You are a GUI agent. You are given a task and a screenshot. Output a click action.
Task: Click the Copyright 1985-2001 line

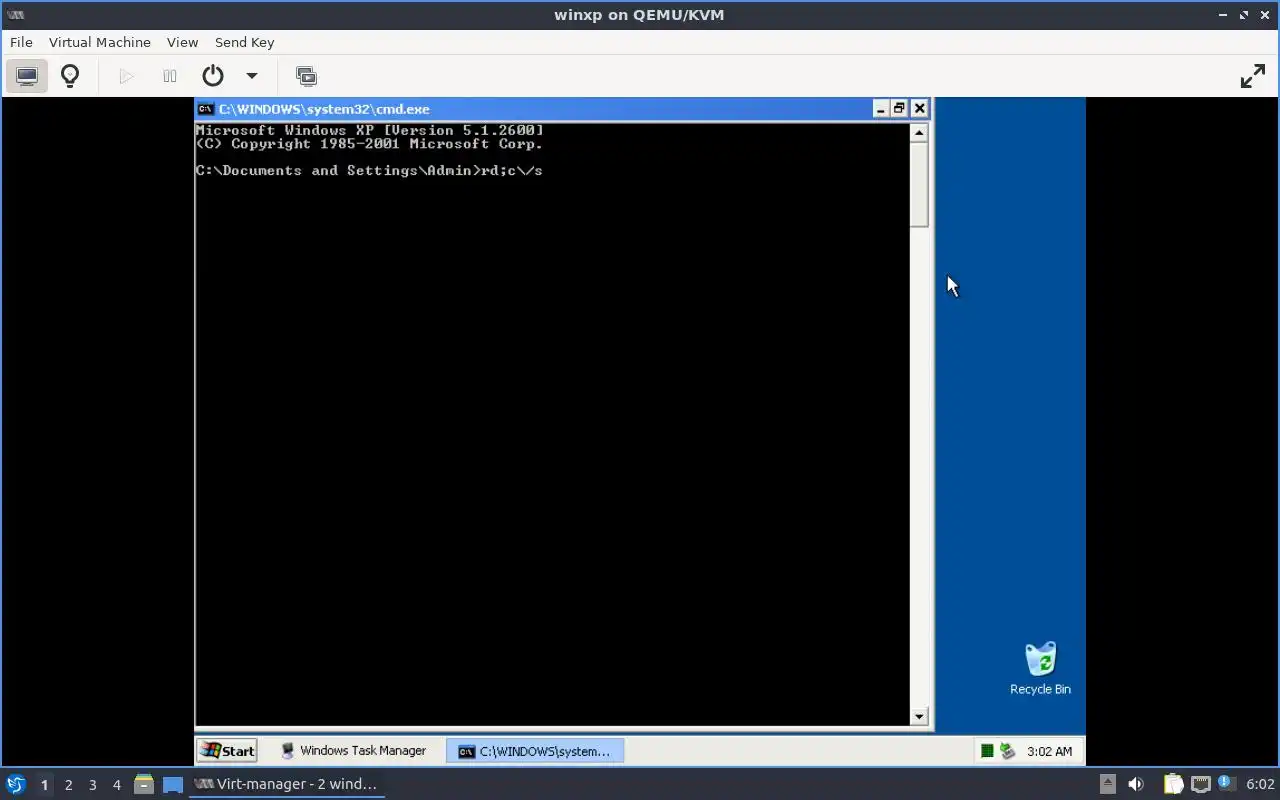point(369,144)
